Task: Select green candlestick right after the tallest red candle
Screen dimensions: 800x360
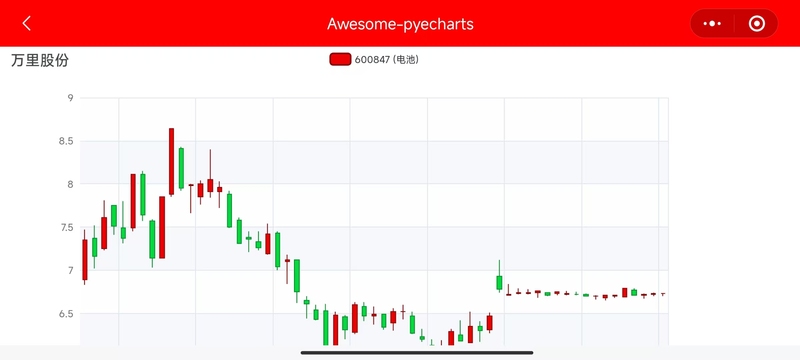Action: click(181, 168)
